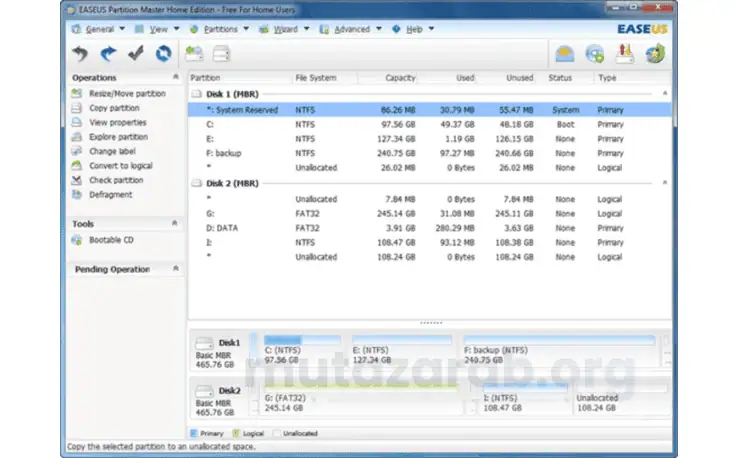The width and height of the screenshot is (738, 458).
Task: Click the Defragment icon
Action: click(x=76, y=194)
